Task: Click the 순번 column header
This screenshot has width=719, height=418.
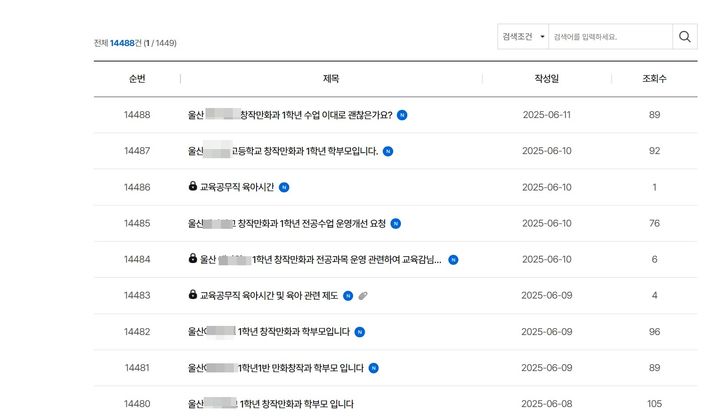Action: coord(137,79)
